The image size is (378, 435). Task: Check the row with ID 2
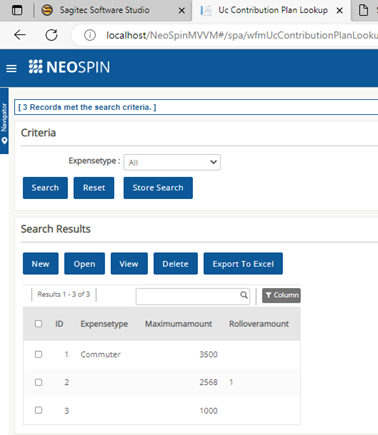coord(39,382)
